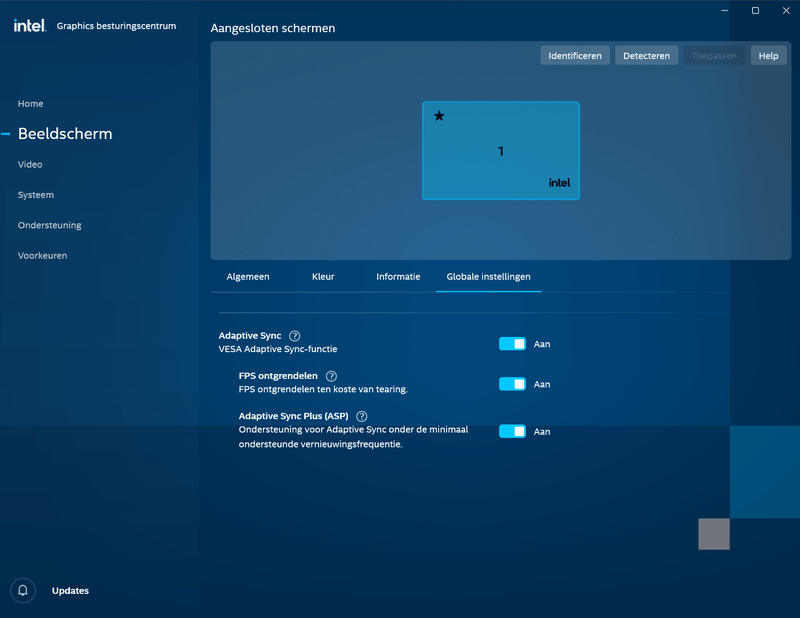The width and height of the screenshot is (800, 618).
Task: Open the Adaptive Sync help tooltip icon
Action: (x=294, y=336)
